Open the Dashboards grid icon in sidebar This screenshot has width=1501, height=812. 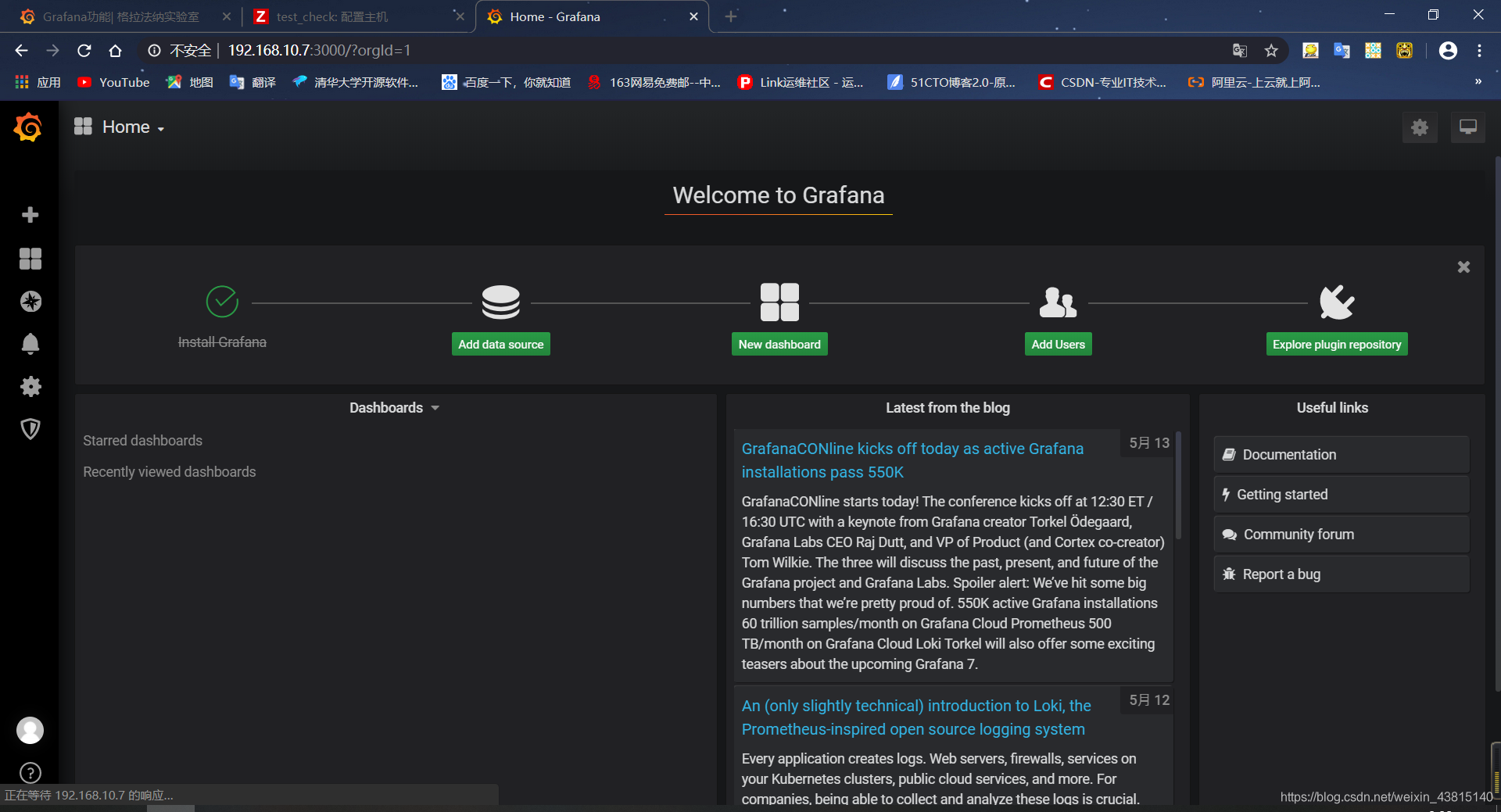coord(30,259)
